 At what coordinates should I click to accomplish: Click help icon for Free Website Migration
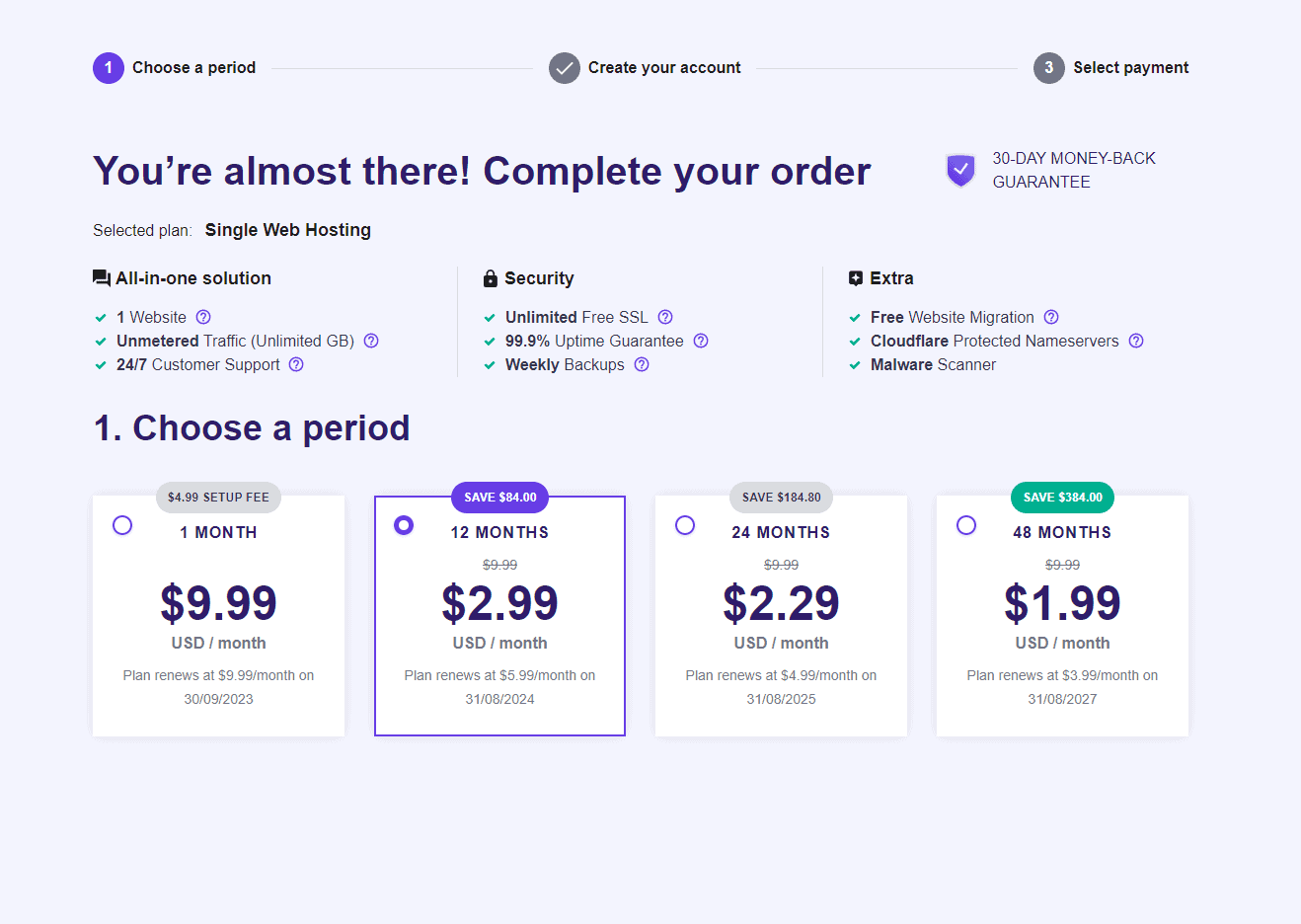coord(1051,317)
